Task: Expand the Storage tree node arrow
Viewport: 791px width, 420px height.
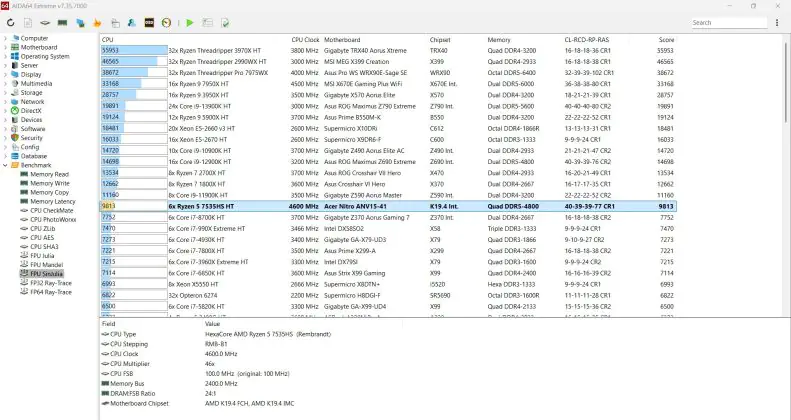Action: click(x=6, y=93)
